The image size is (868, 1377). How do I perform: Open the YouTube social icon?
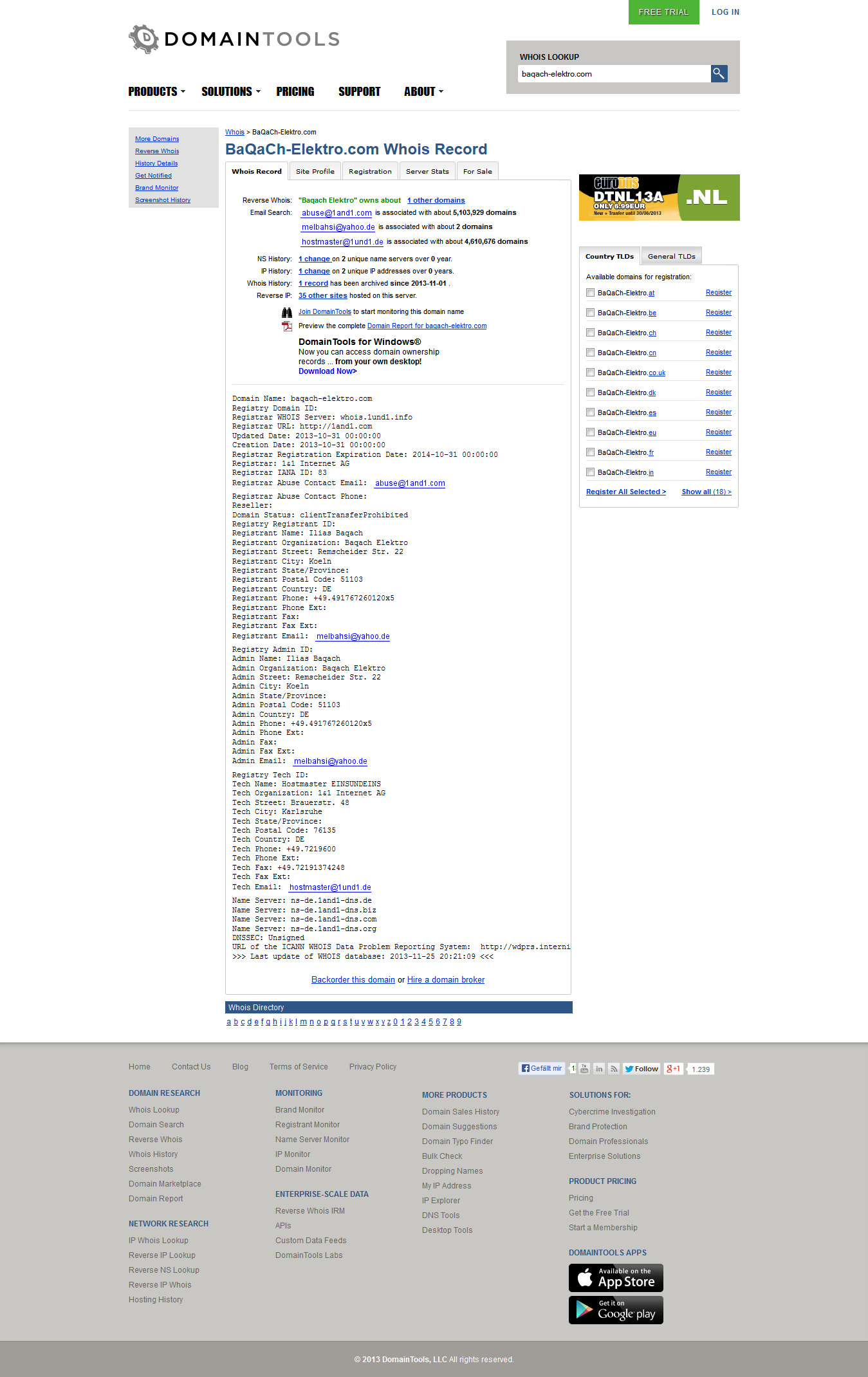(x=584, y=1069)
